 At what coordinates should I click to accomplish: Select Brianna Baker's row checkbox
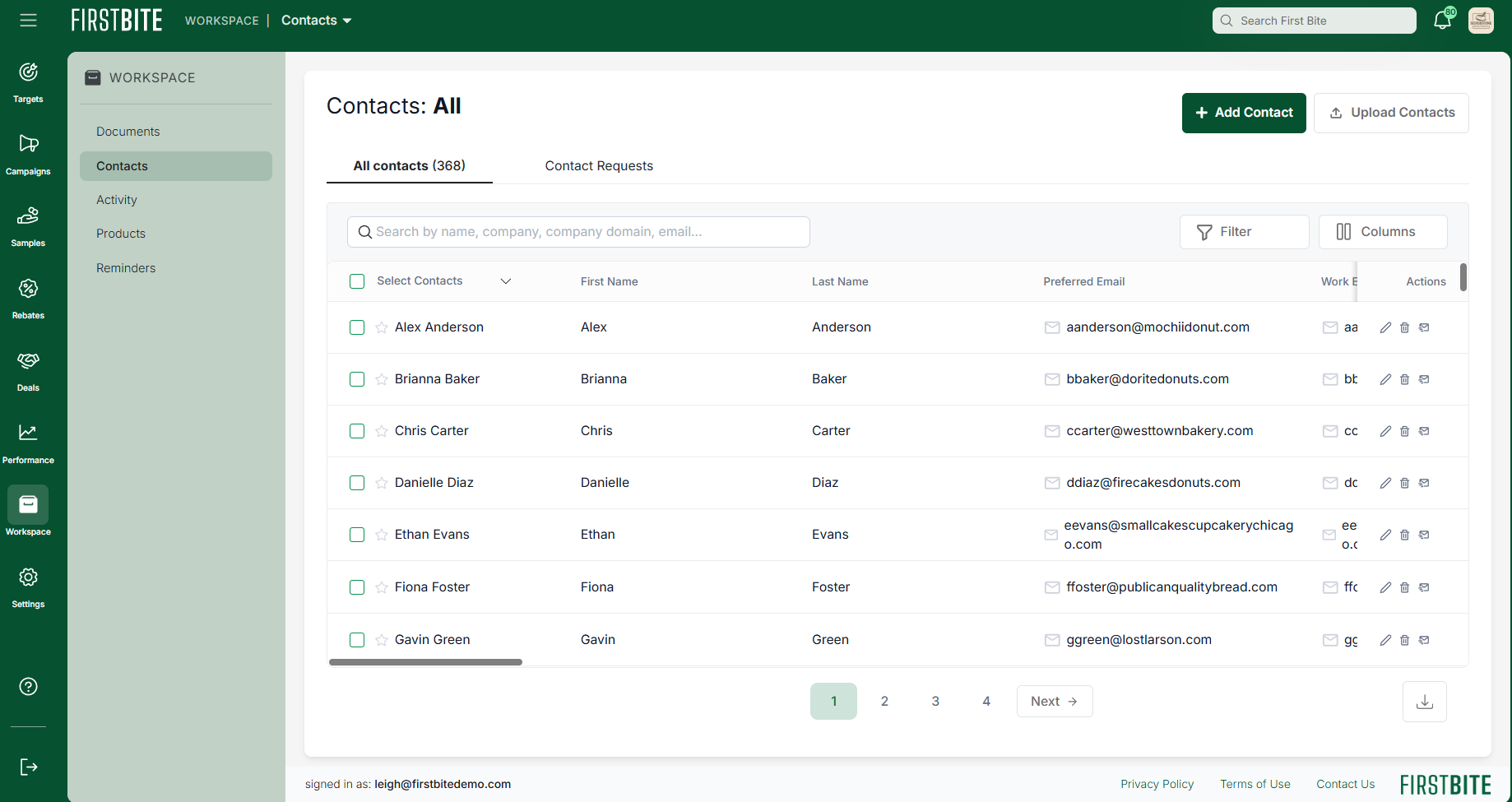357,379
